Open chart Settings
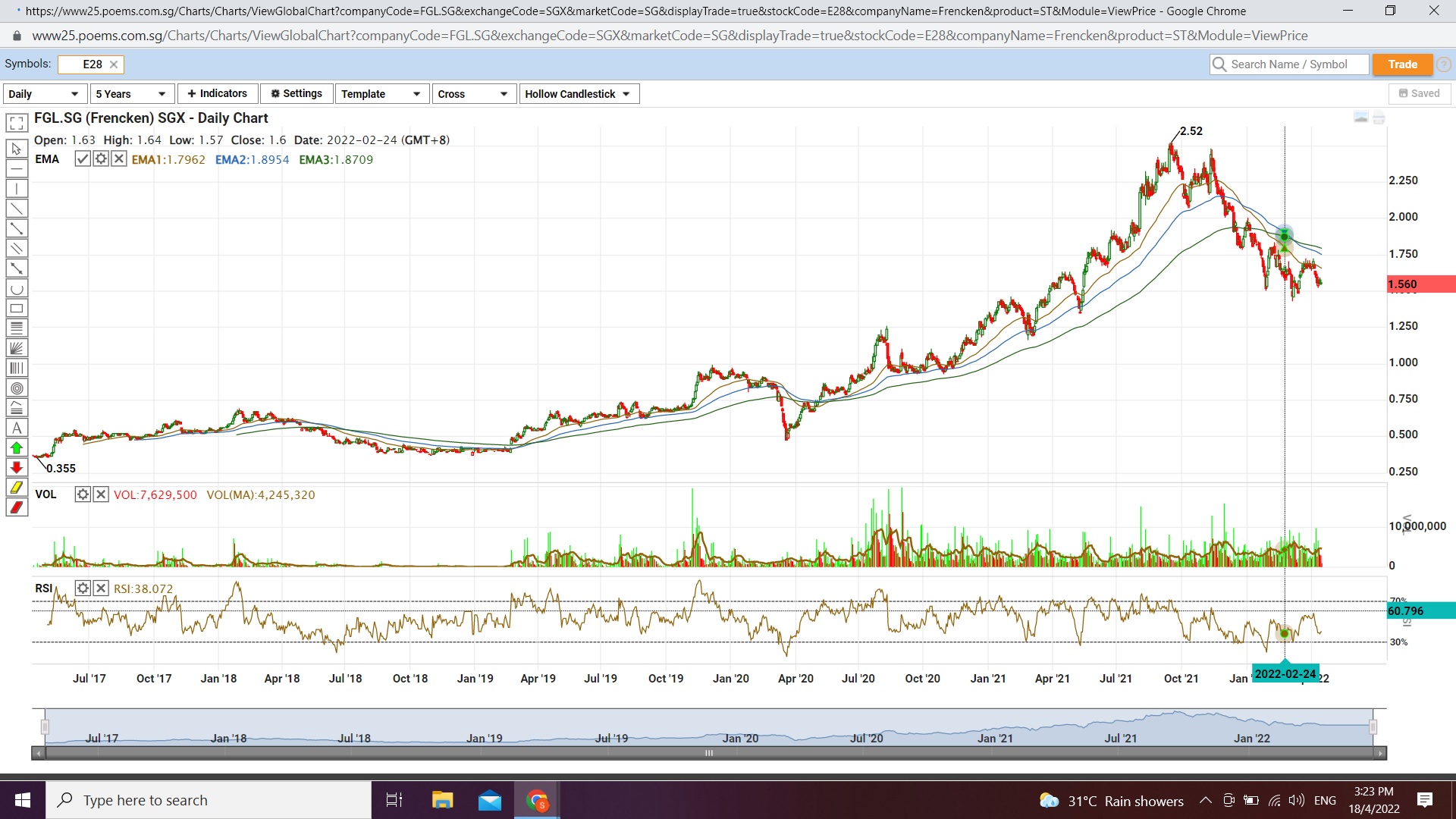 click(x=297, y=93)
